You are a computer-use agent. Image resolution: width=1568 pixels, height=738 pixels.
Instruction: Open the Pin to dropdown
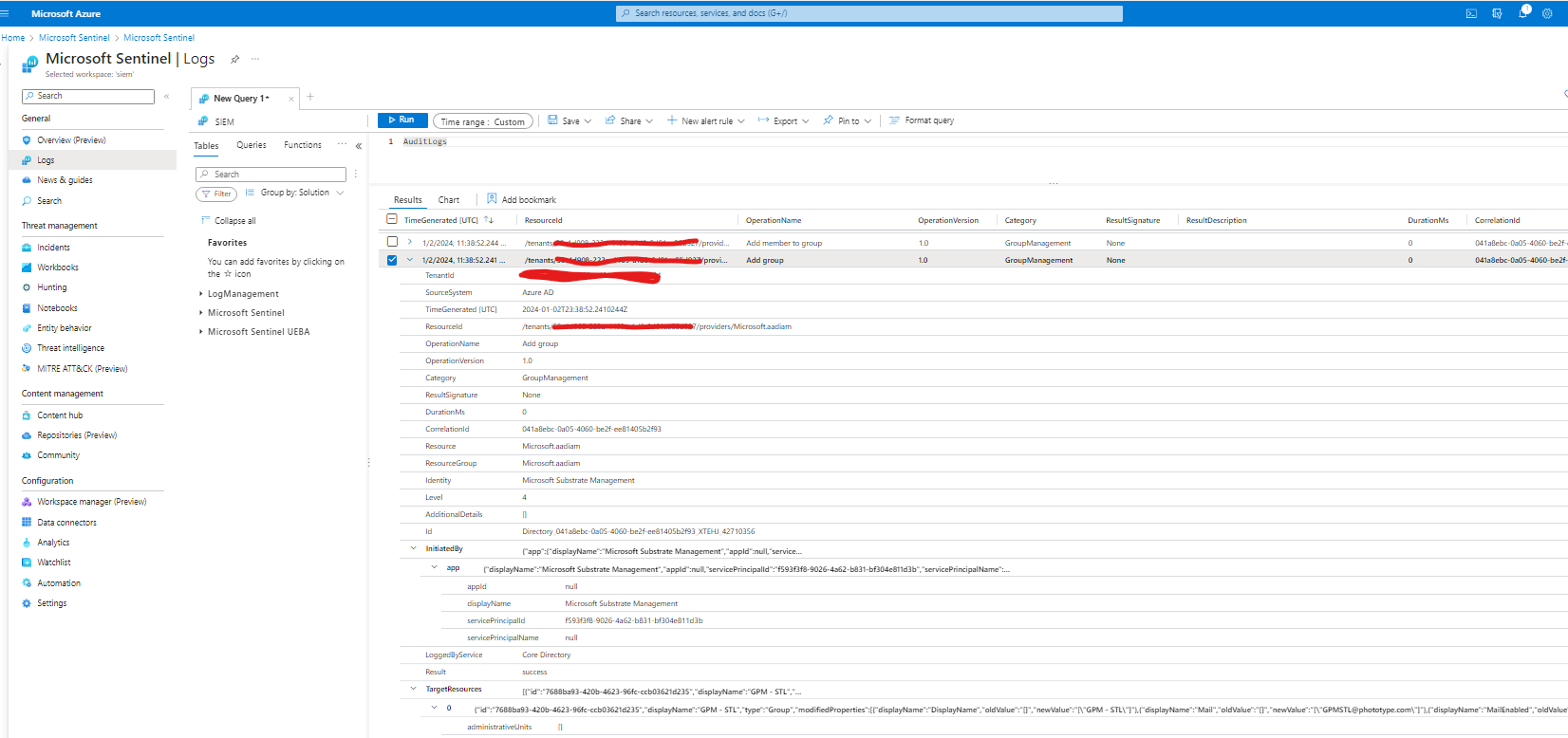coord(848,120)
